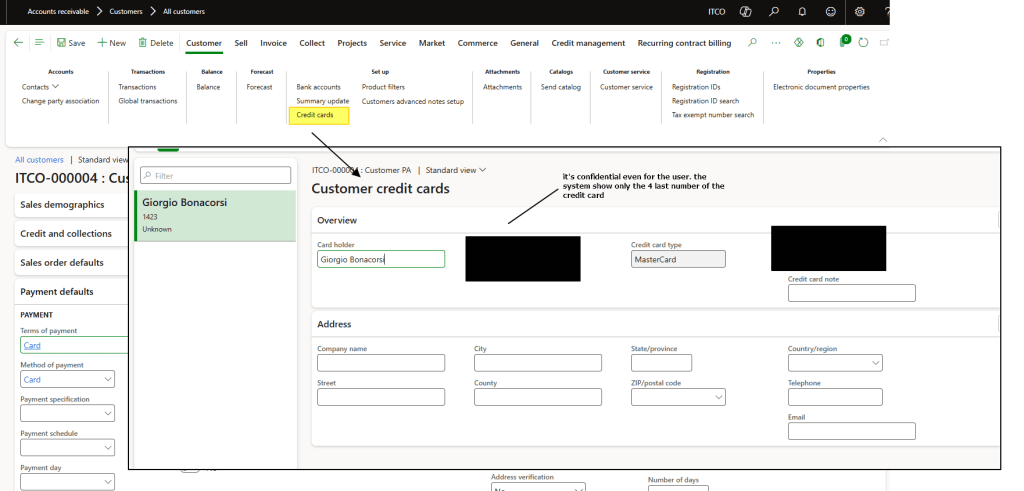Click the highlighted Credit cards button
The width and height of the screenshot is (1024, 491).
point(318,115)
